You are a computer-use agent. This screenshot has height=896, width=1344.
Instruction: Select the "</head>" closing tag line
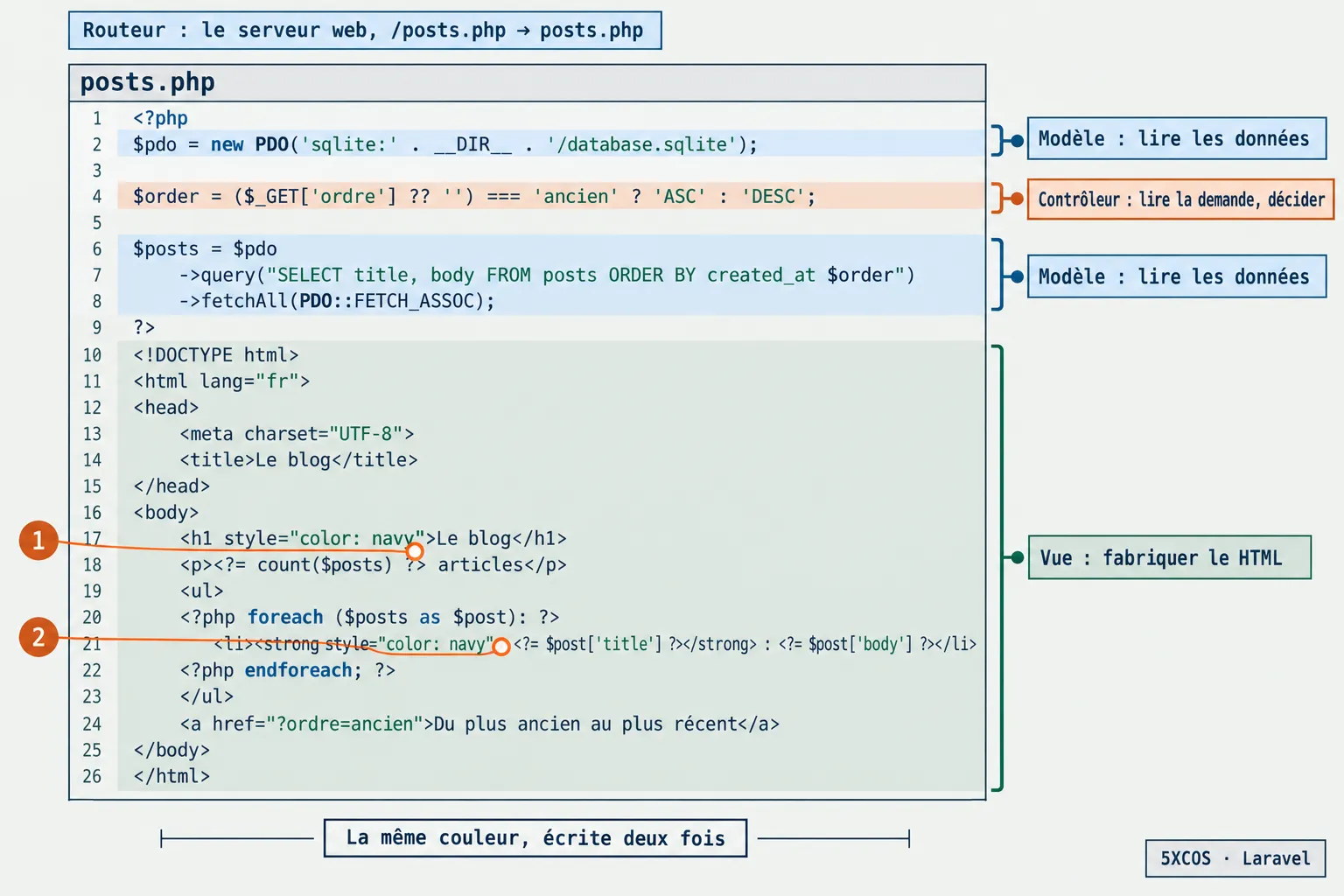(x=171, y=486)
